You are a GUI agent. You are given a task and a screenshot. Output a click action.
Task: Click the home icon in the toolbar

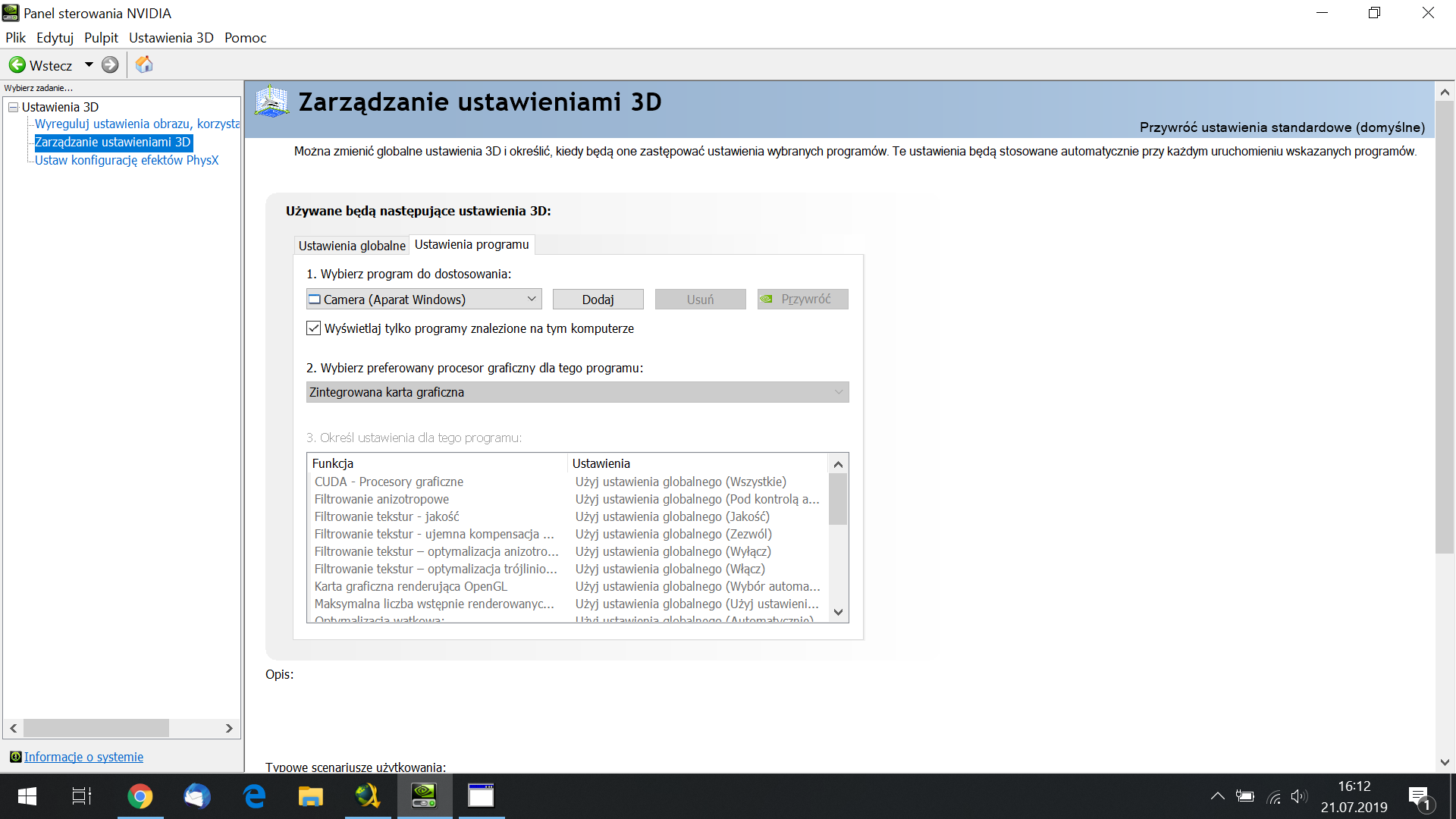tap(144, 65)
